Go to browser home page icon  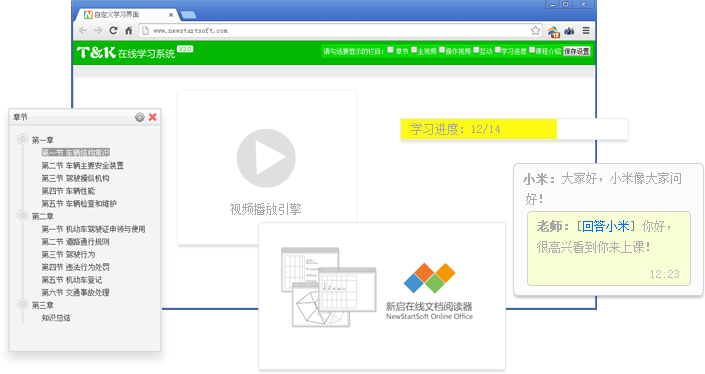(129, 31)
